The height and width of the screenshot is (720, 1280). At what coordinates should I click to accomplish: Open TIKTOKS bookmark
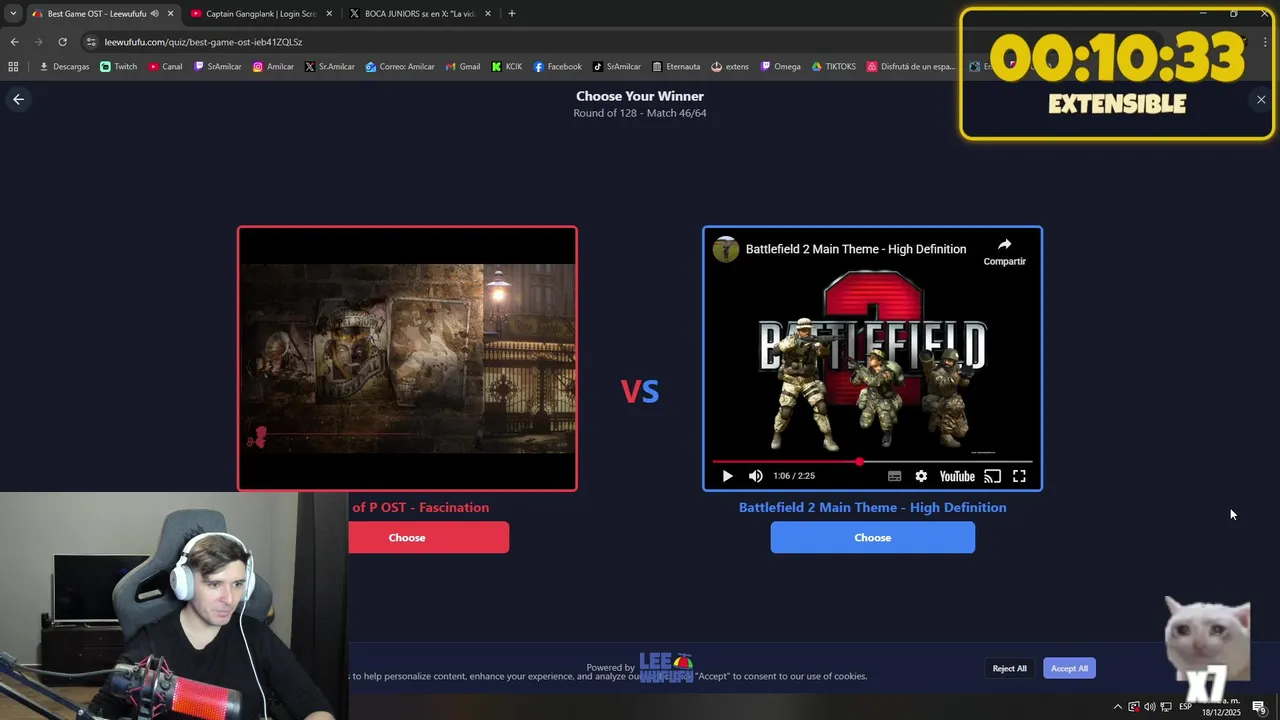833,67
